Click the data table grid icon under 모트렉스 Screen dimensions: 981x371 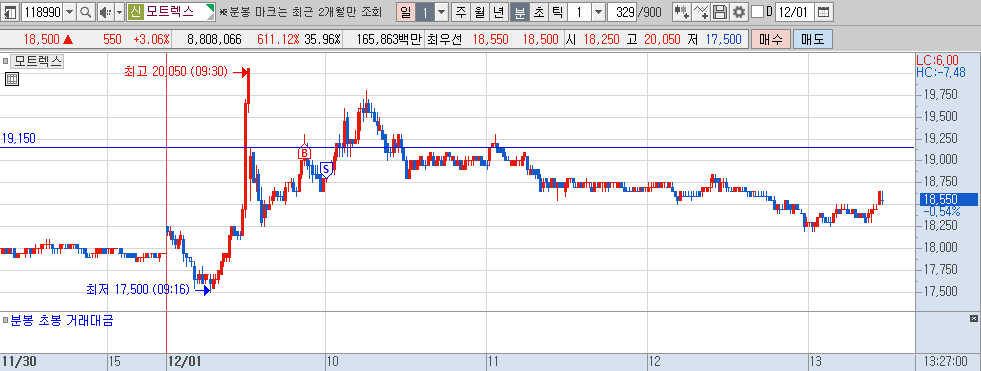pyautogui.click(x=11, y=79)
